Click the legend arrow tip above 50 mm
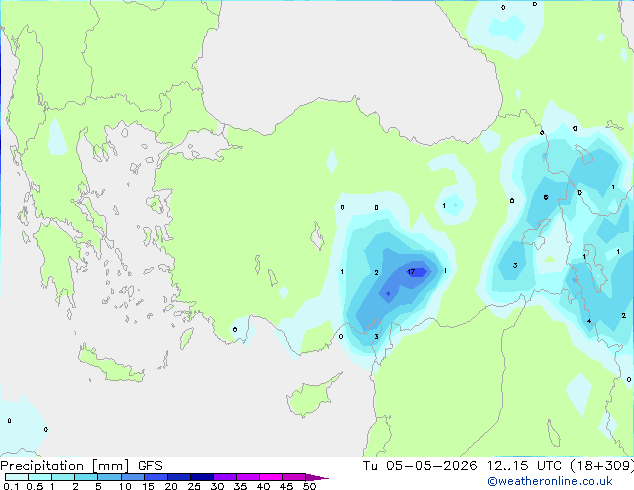 coord(317,477)
